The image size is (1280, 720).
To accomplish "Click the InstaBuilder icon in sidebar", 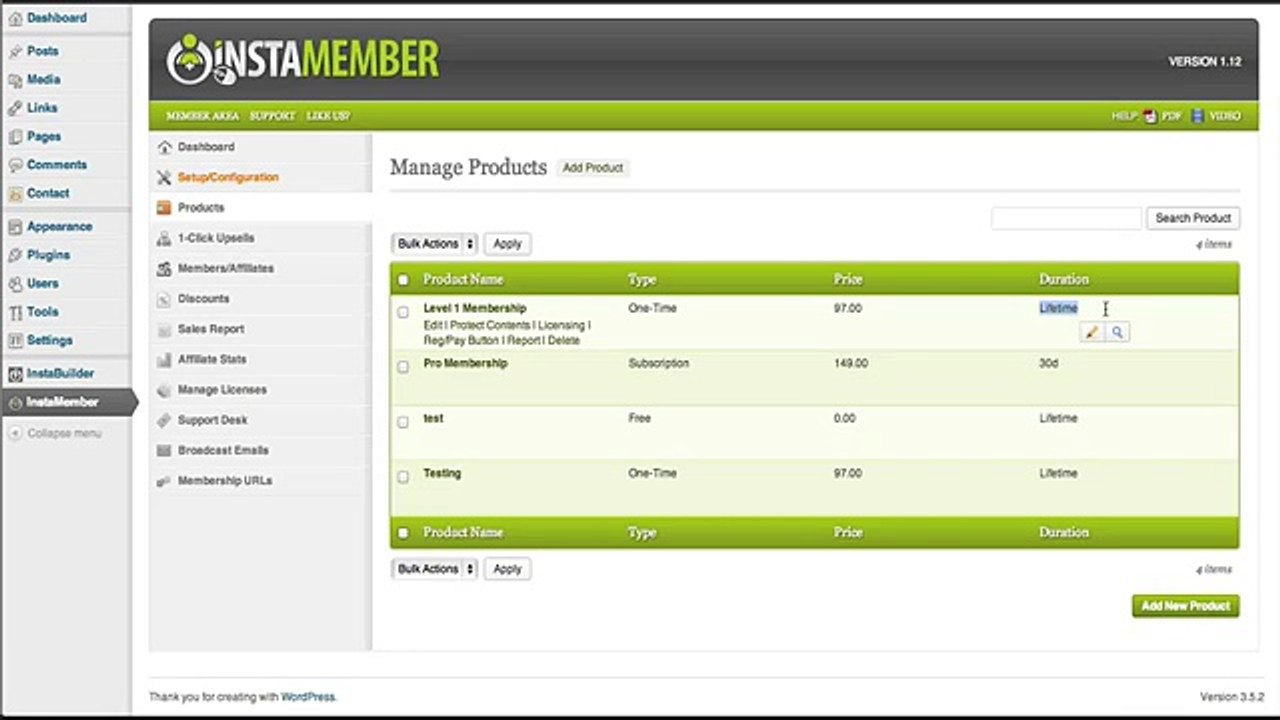I will point(15,374).
